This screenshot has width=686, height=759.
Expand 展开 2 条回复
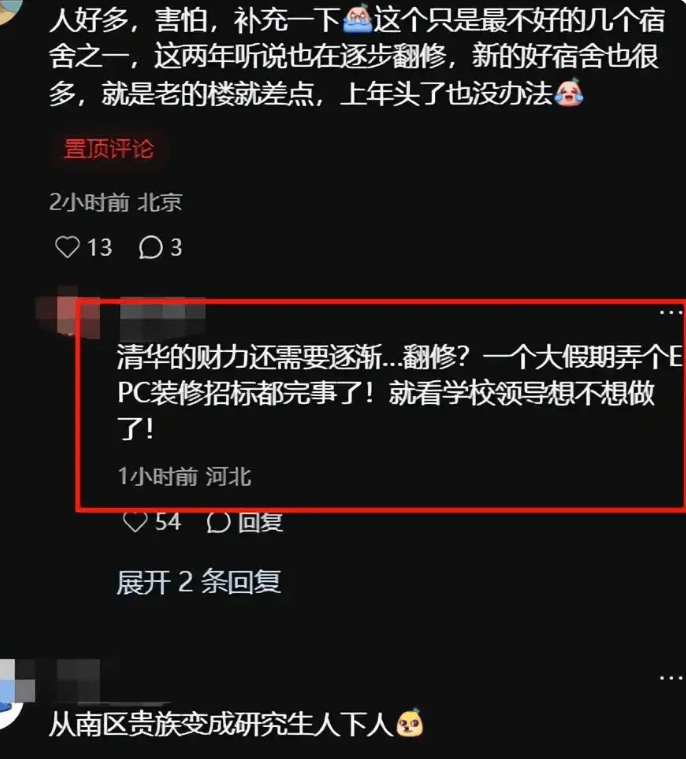pos(199,582)
